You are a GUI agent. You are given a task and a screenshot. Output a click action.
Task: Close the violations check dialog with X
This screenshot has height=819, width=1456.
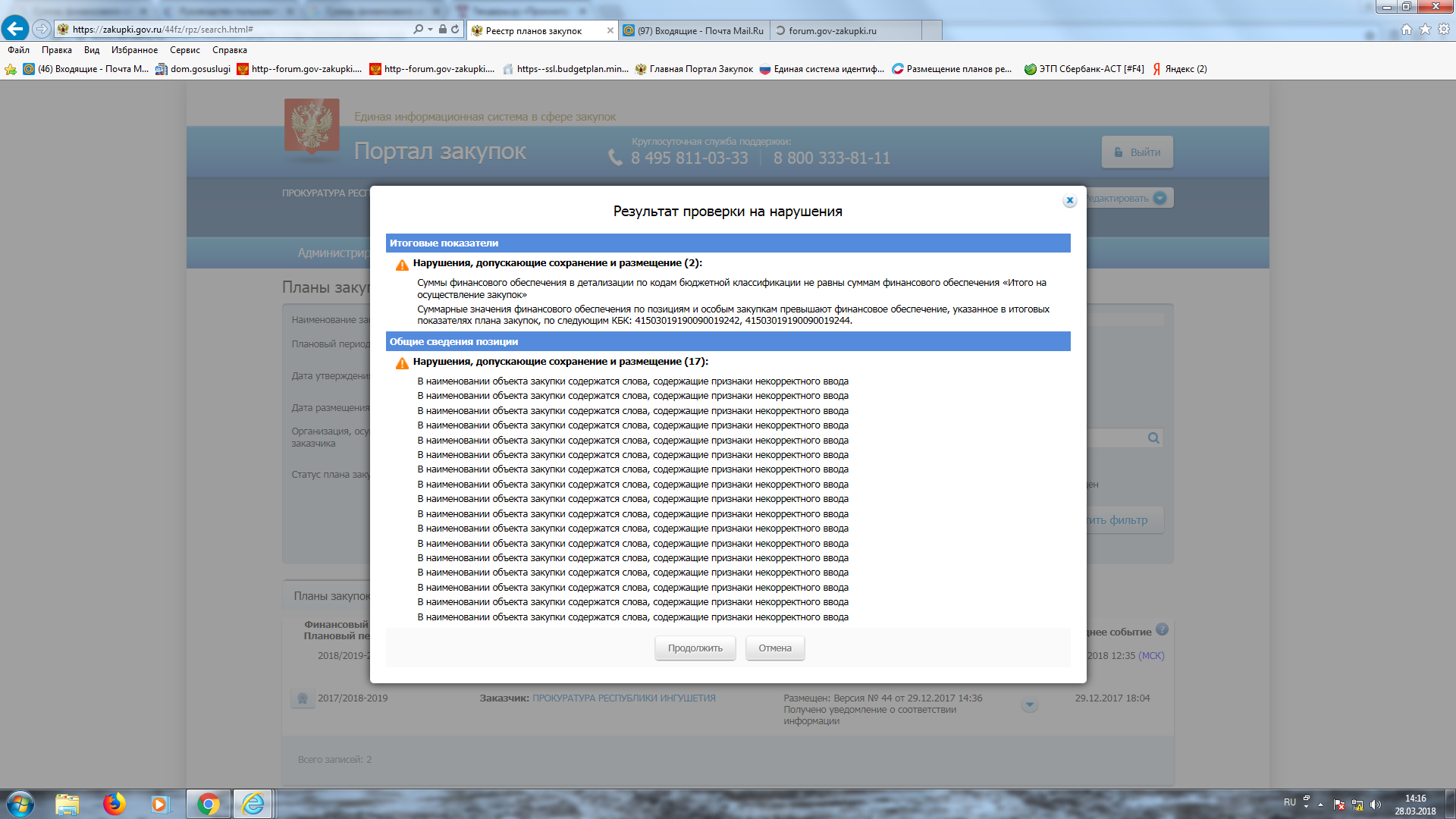(1069, 201)
